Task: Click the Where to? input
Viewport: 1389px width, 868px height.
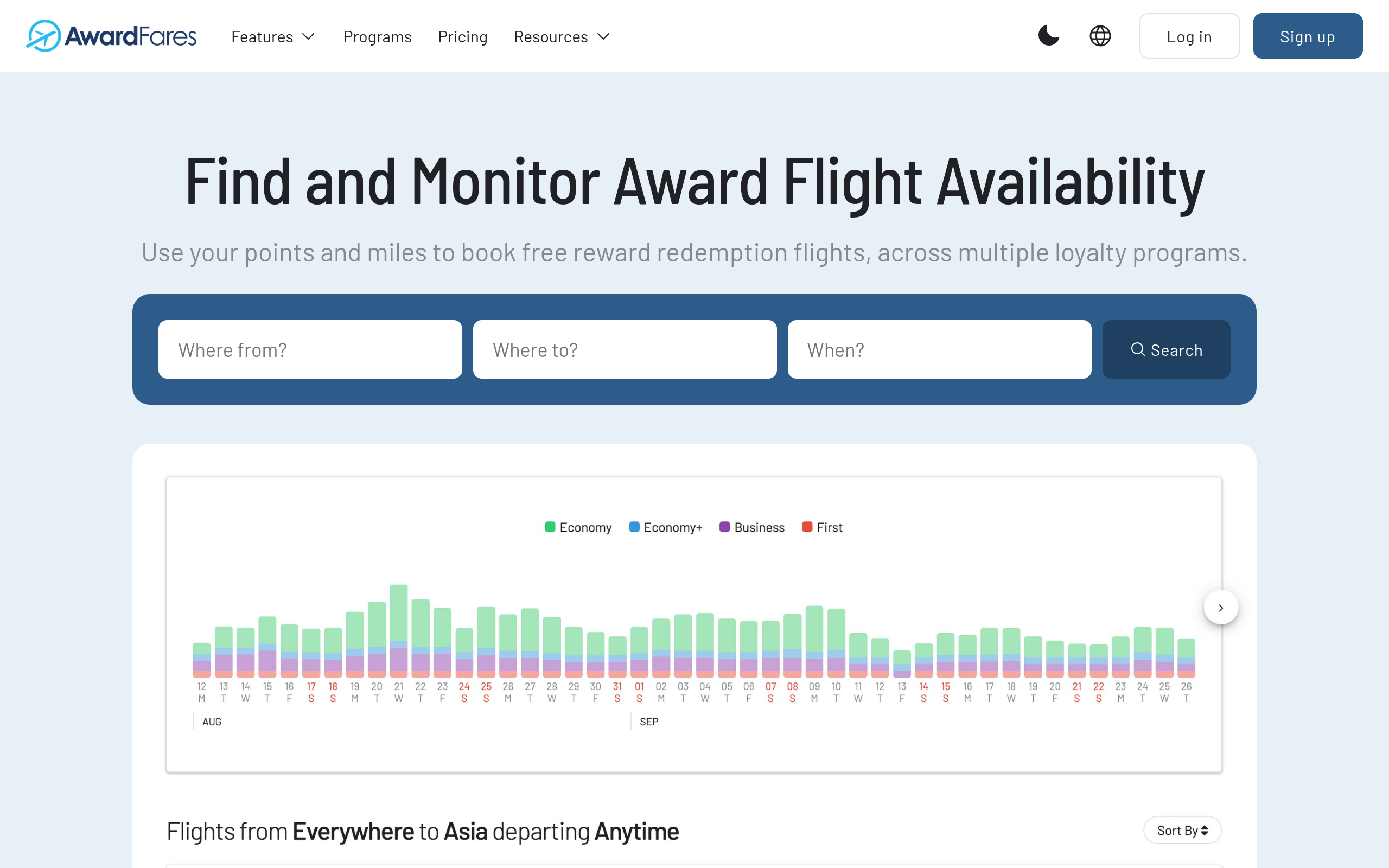Action: 625,349
